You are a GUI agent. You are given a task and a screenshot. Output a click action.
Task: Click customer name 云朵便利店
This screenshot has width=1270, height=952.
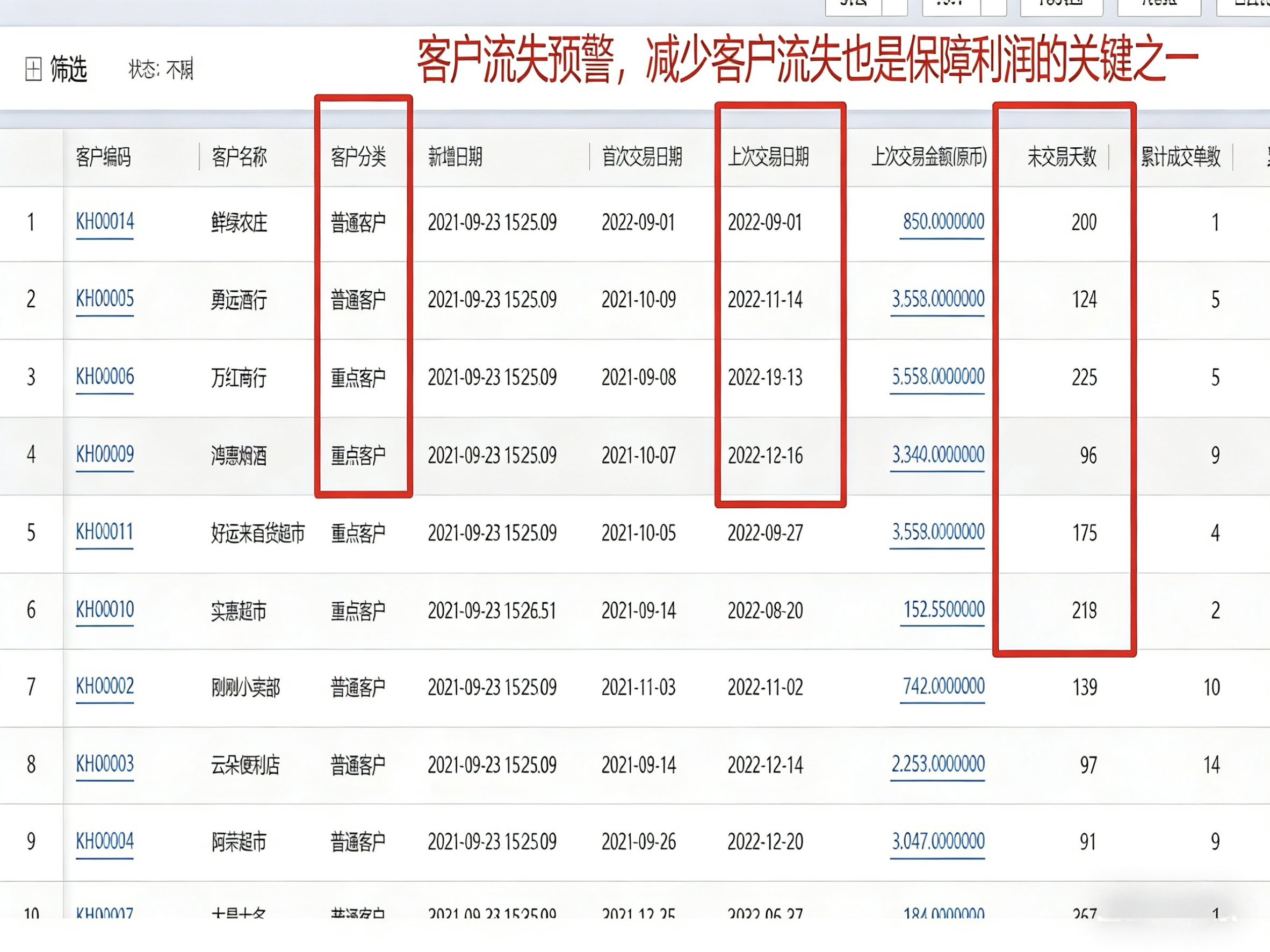(245, 765)
